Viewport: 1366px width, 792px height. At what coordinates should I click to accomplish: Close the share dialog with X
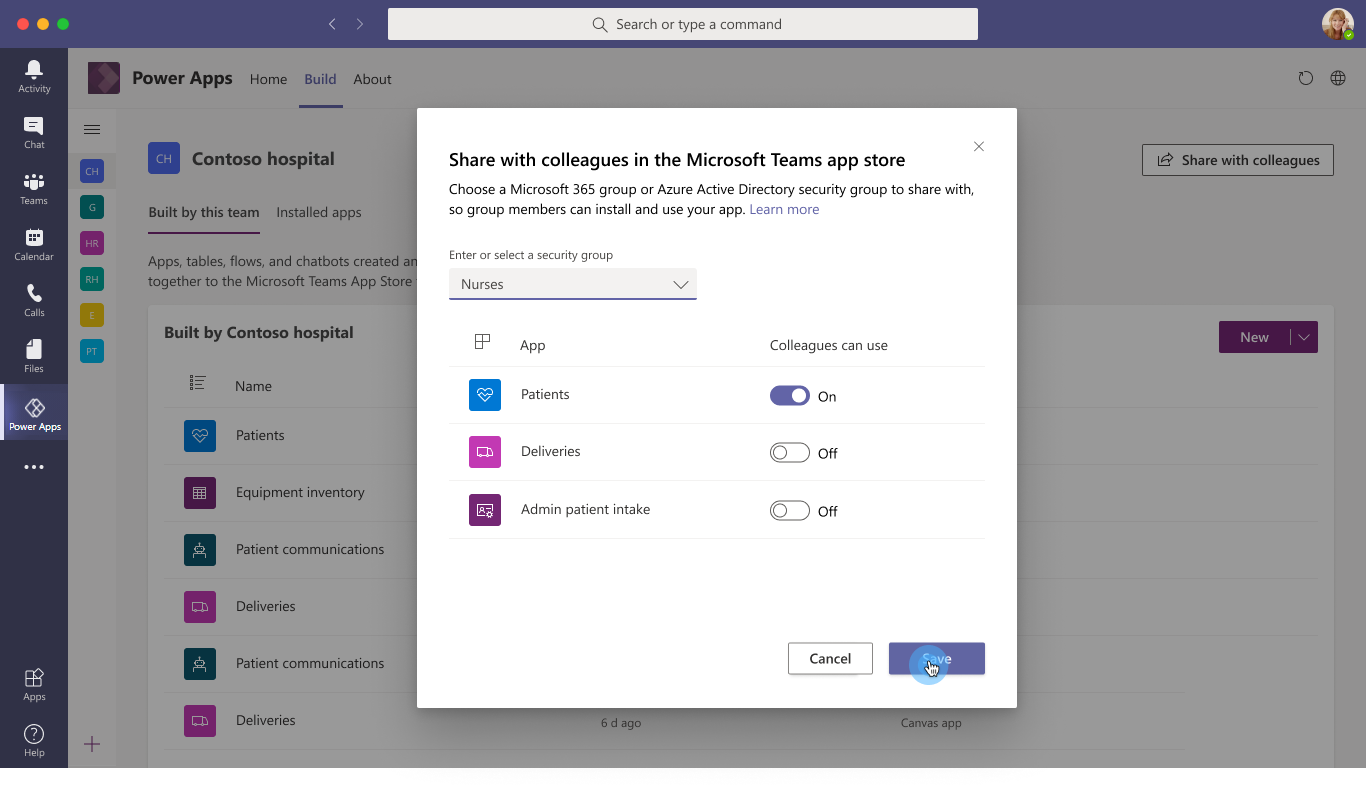(x=979, y=146)
